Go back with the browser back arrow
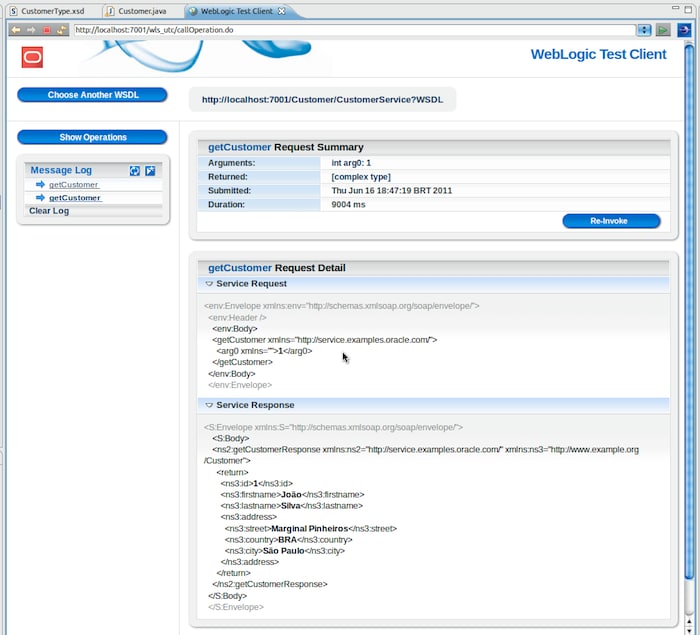Viewport: 700px width, 635px height. (16, 30)
